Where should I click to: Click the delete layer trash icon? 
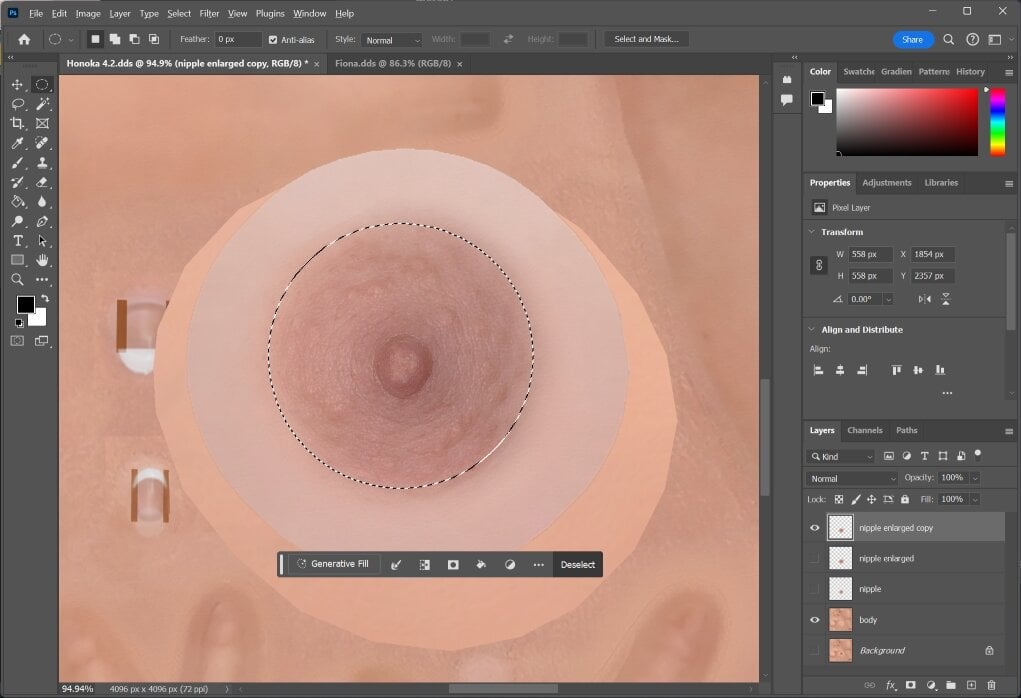(x=991, y=685)
